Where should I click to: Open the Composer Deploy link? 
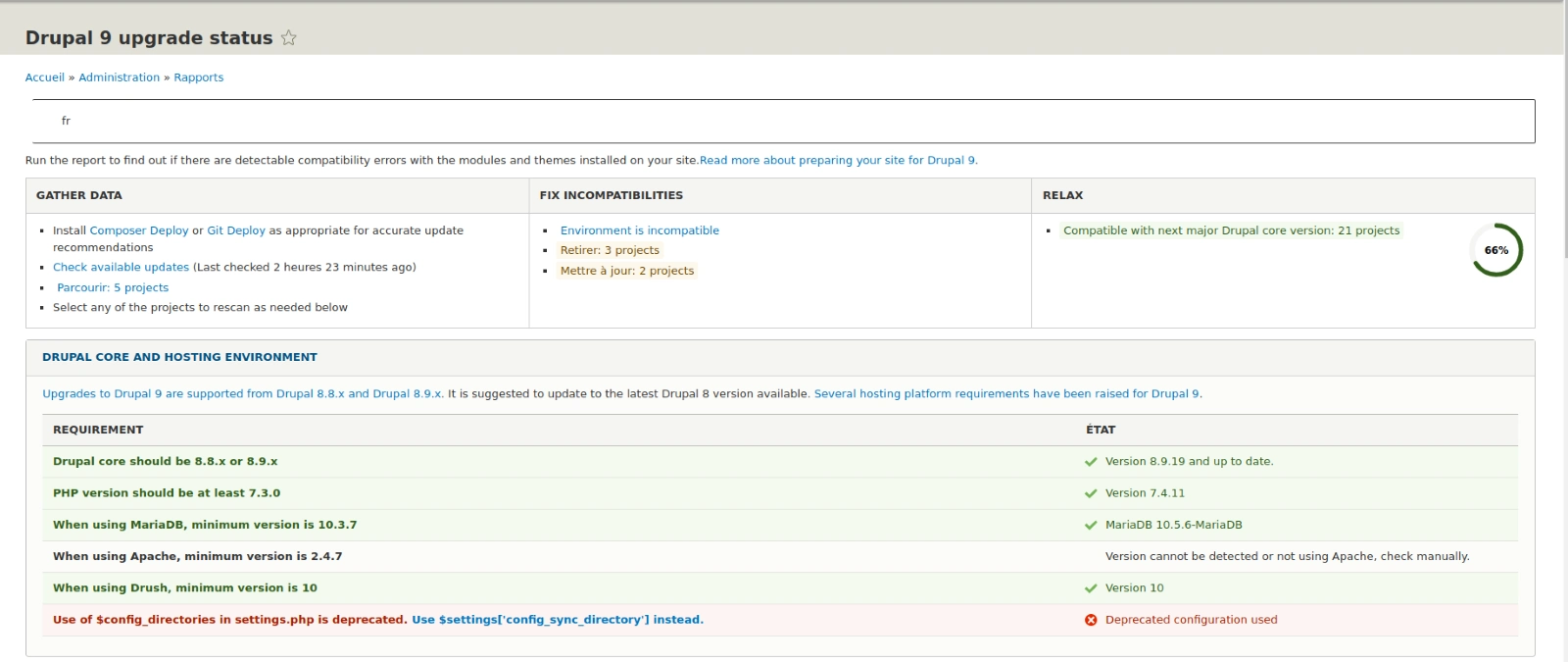[139, 230]
